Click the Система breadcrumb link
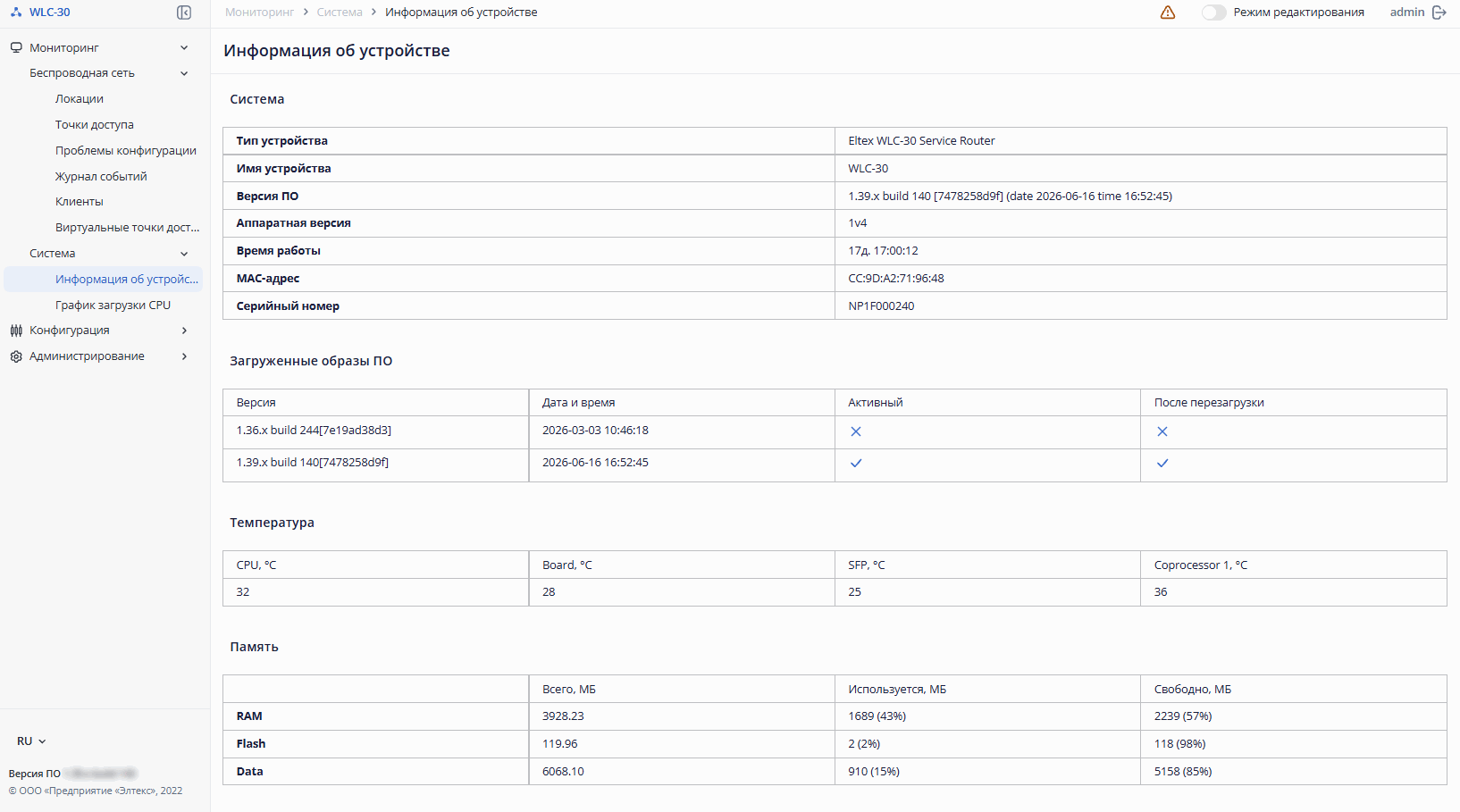This screenshot has width=1460, height=812. pos(340,13)
